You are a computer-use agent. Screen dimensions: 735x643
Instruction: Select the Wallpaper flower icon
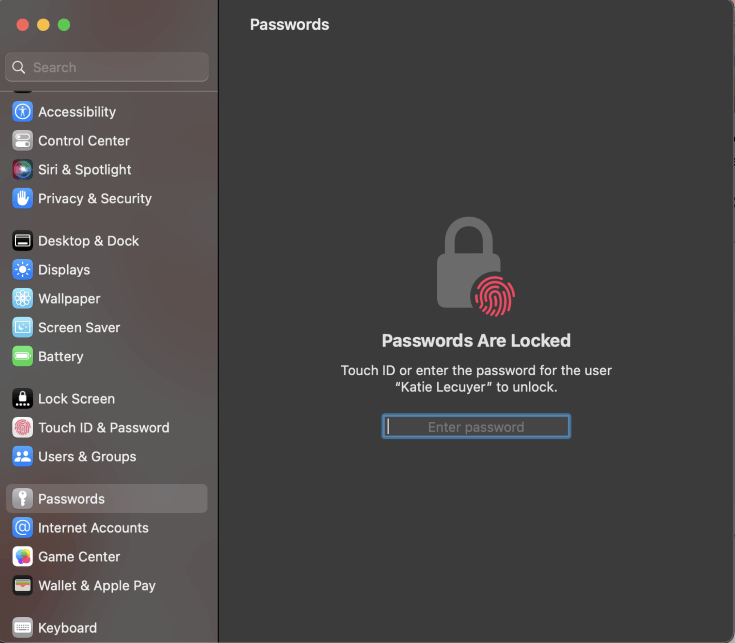coord(22,299)
